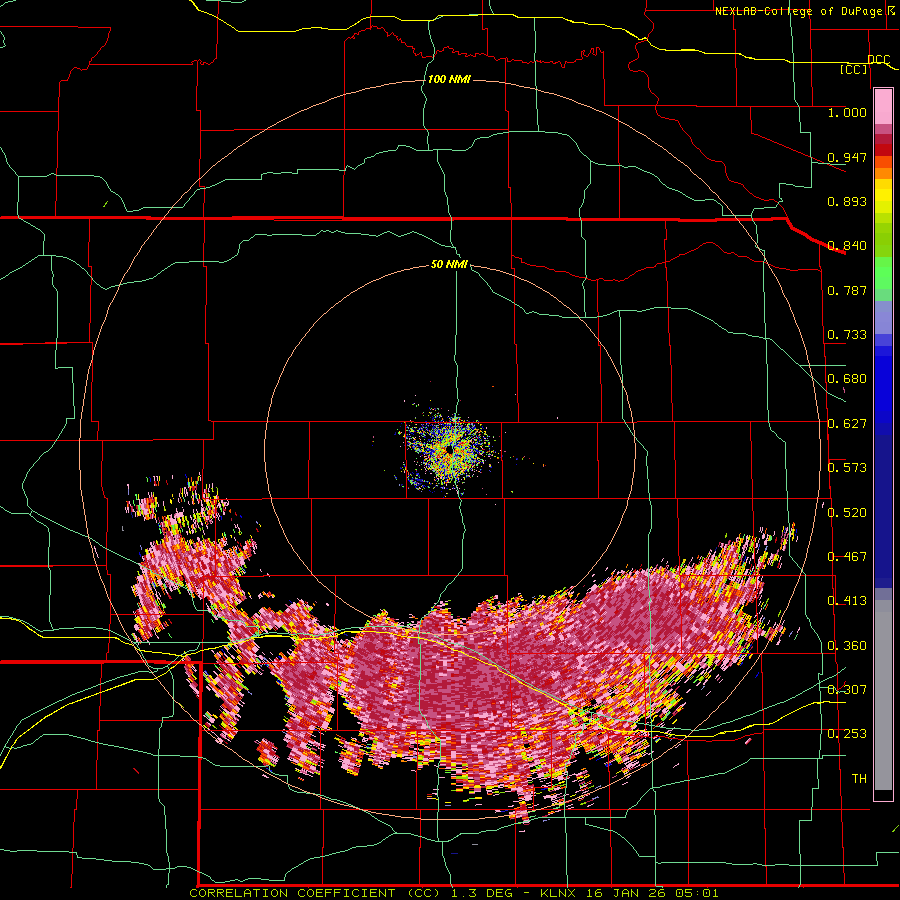Select the 50 NMI range ring label
This screenshot has width=900, height=900.
tap(449, 265)
